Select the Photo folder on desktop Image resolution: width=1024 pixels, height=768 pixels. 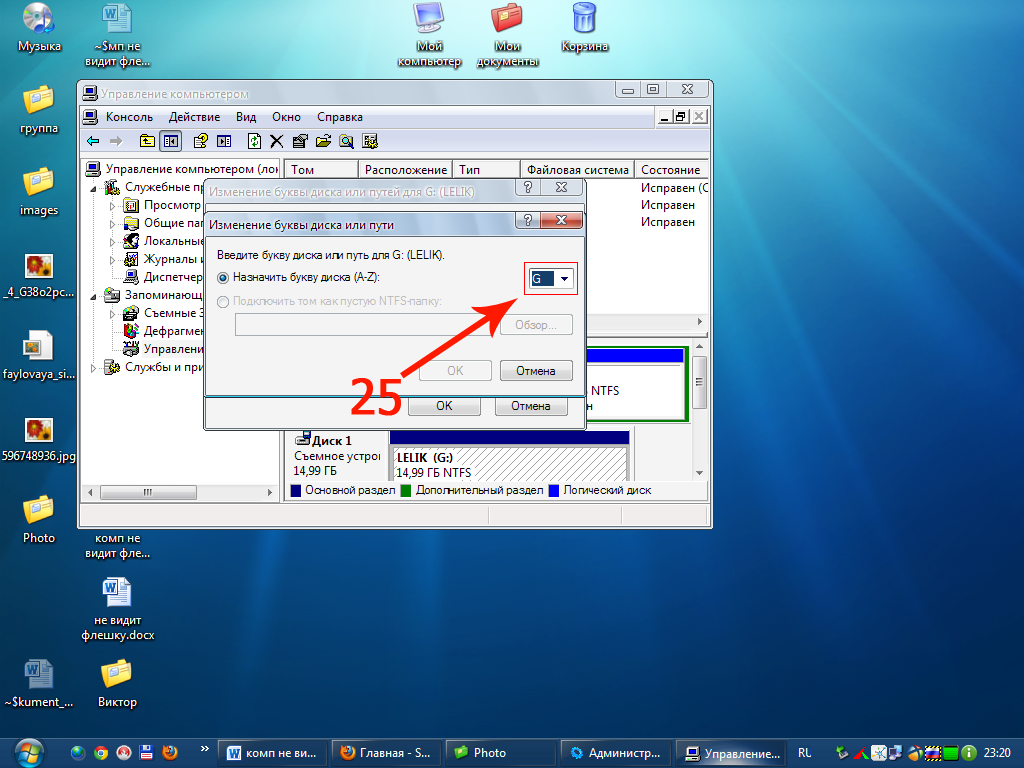tap(39, 519)
